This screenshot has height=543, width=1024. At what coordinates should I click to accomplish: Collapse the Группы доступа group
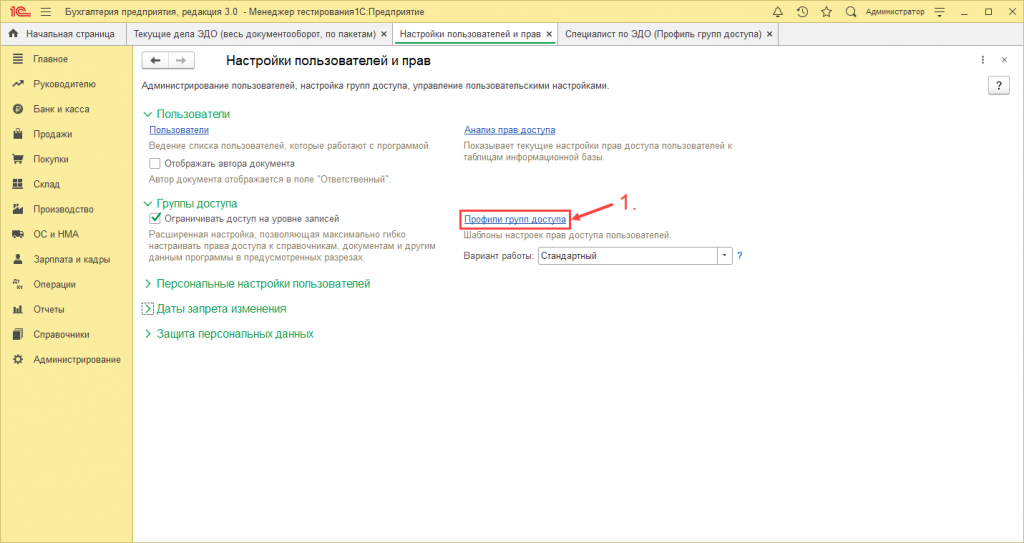pos(148,204)
